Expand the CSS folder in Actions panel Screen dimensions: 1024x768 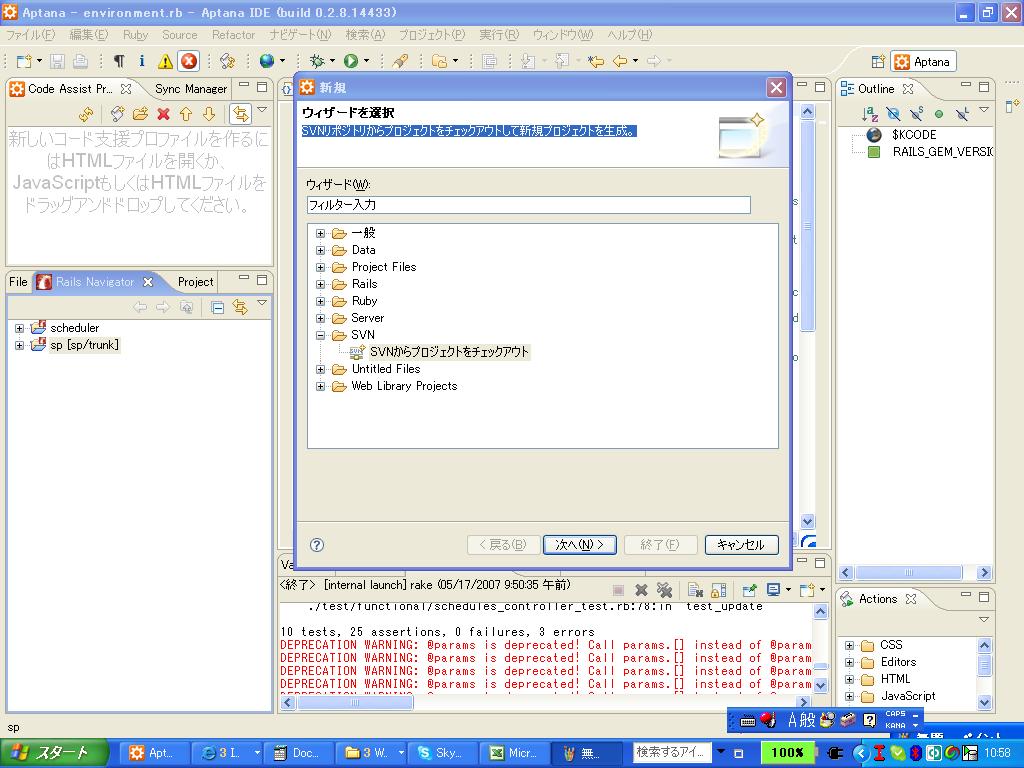click(850, 645)
